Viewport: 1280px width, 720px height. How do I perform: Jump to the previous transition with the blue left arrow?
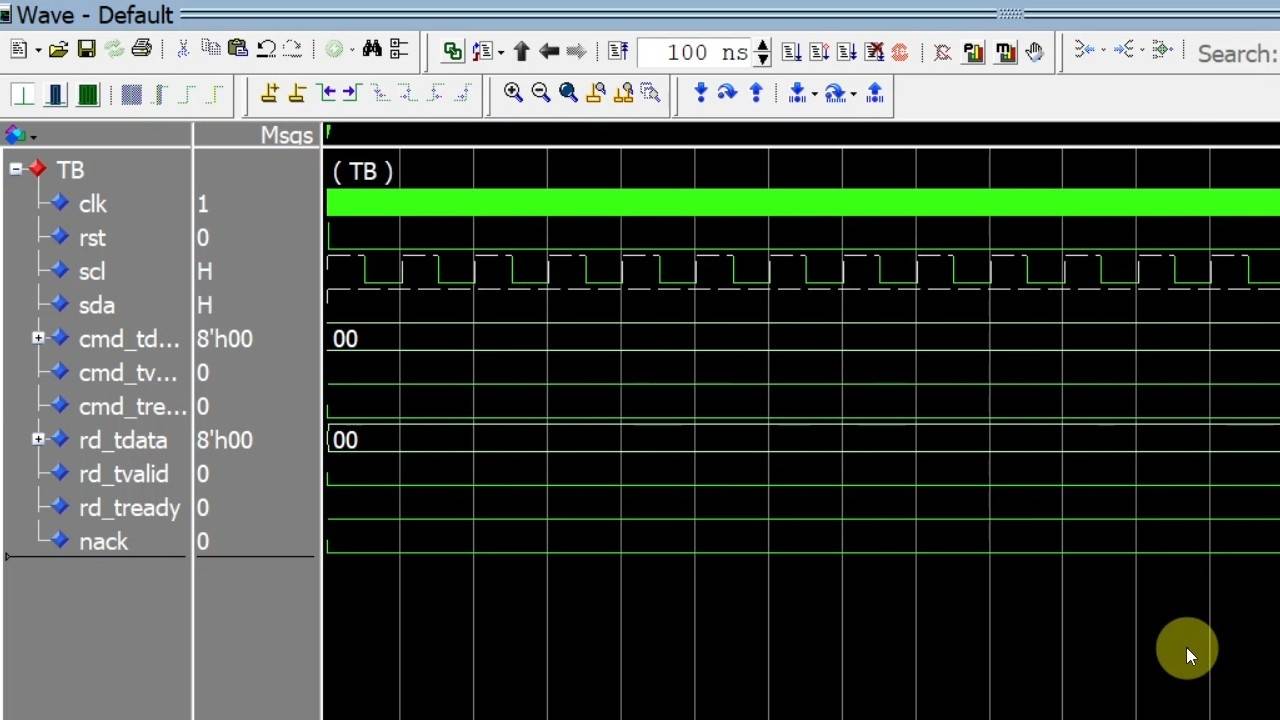point(325,93)
